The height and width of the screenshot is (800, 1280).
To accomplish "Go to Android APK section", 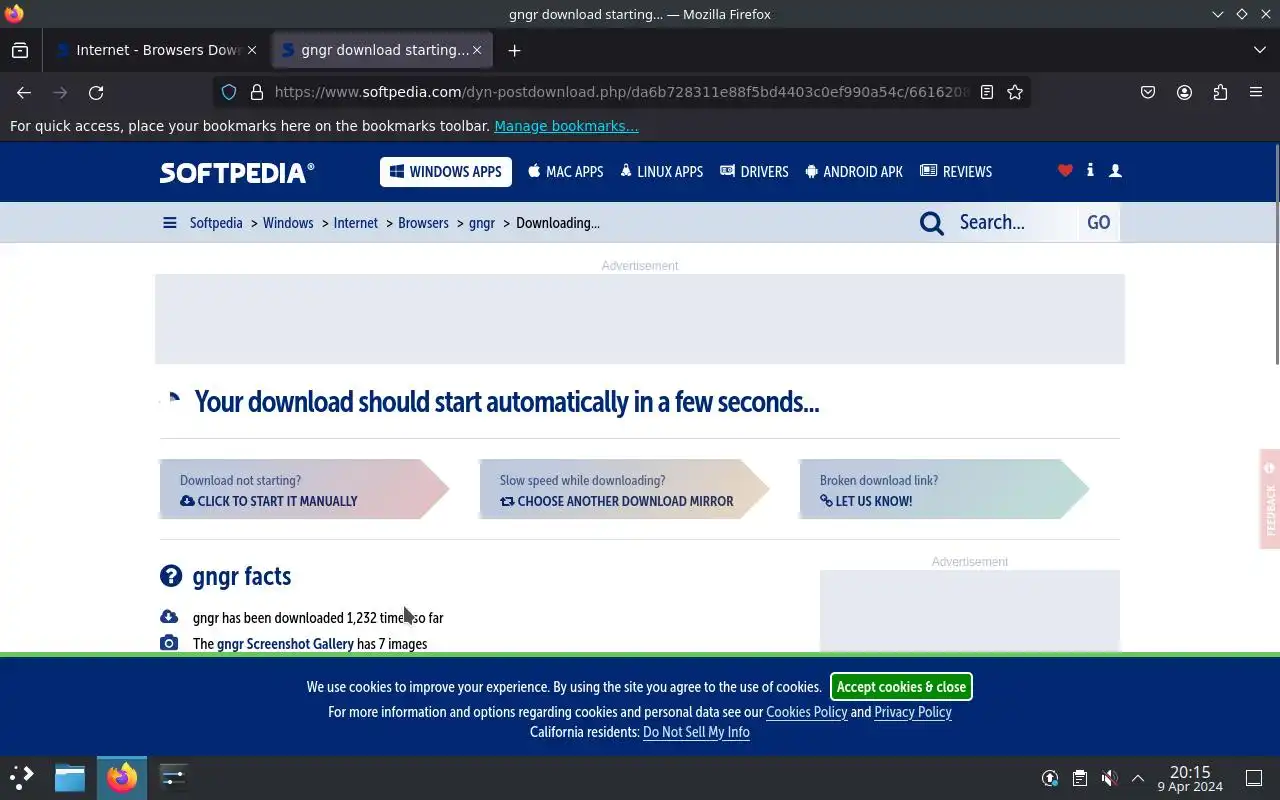I will [854, 172].
